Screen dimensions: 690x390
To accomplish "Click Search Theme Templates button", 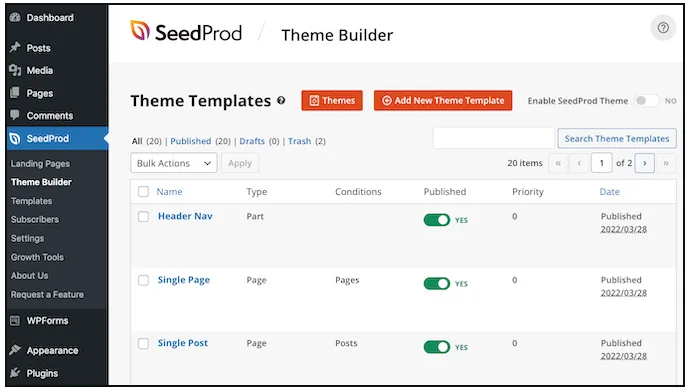I will pyautogui.click(x=617, y=139).
